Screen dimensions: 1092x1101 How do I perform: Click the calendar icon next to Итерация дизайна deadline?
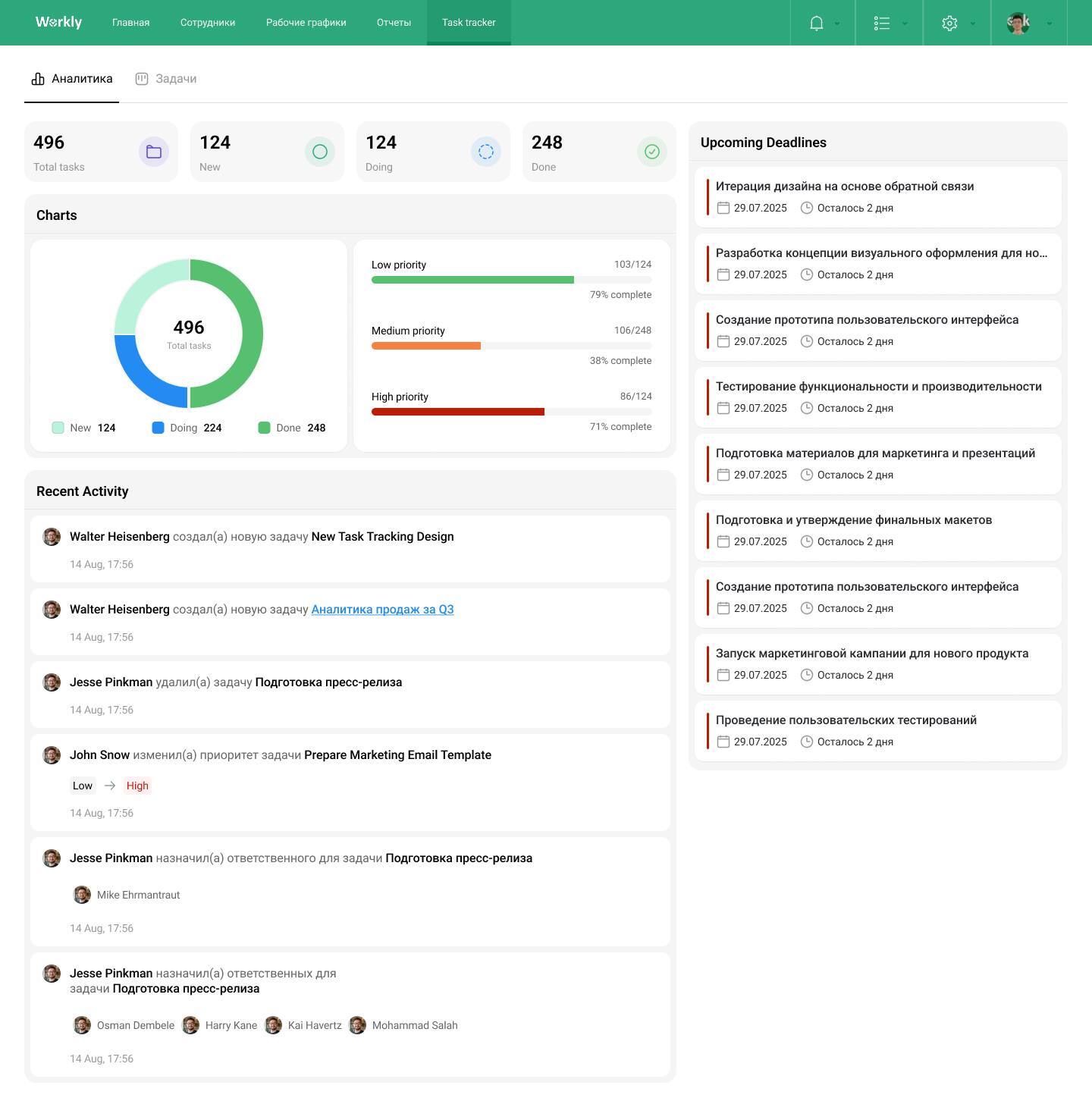(x=723, y=208)
